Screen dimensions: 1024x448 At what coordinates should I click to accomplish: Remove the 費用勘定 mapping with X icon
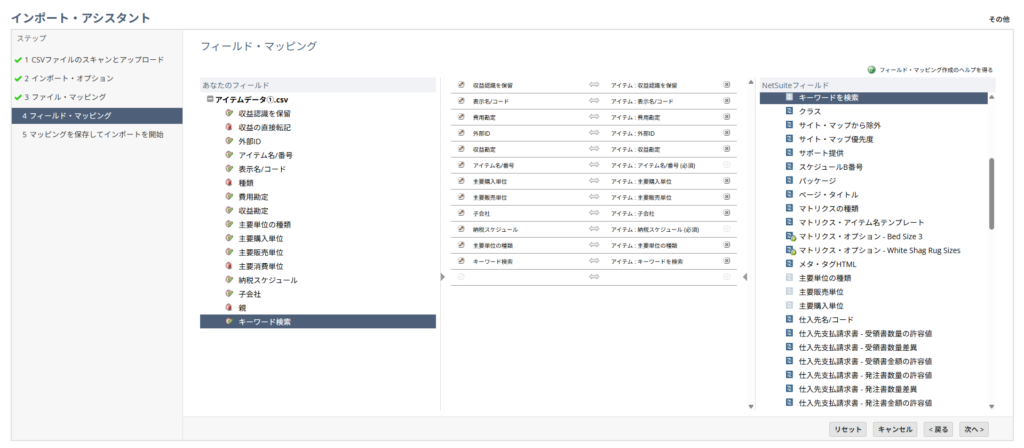pyautogui.click(x=727, y=117)
